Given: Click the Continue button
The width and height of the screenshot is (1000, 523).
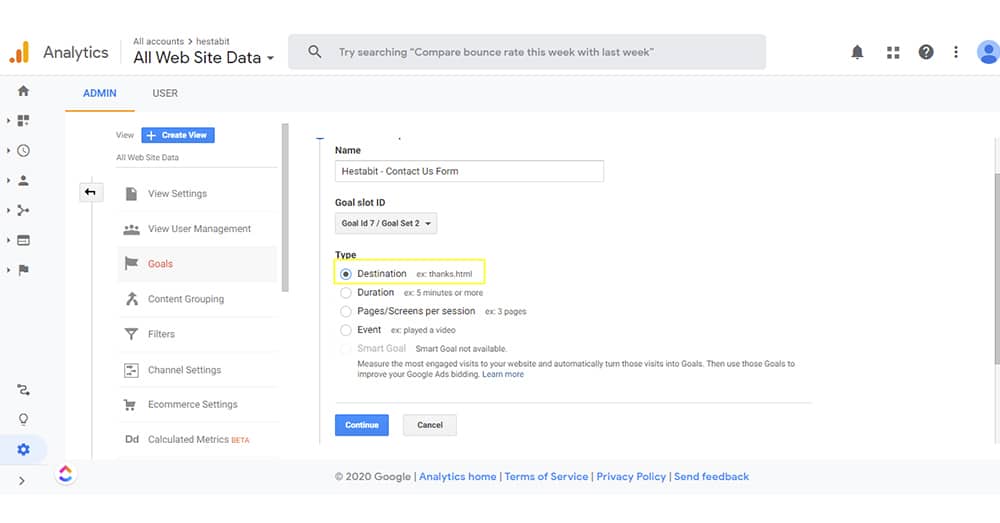Looking at the screenshot, I should tap(362, 425).
